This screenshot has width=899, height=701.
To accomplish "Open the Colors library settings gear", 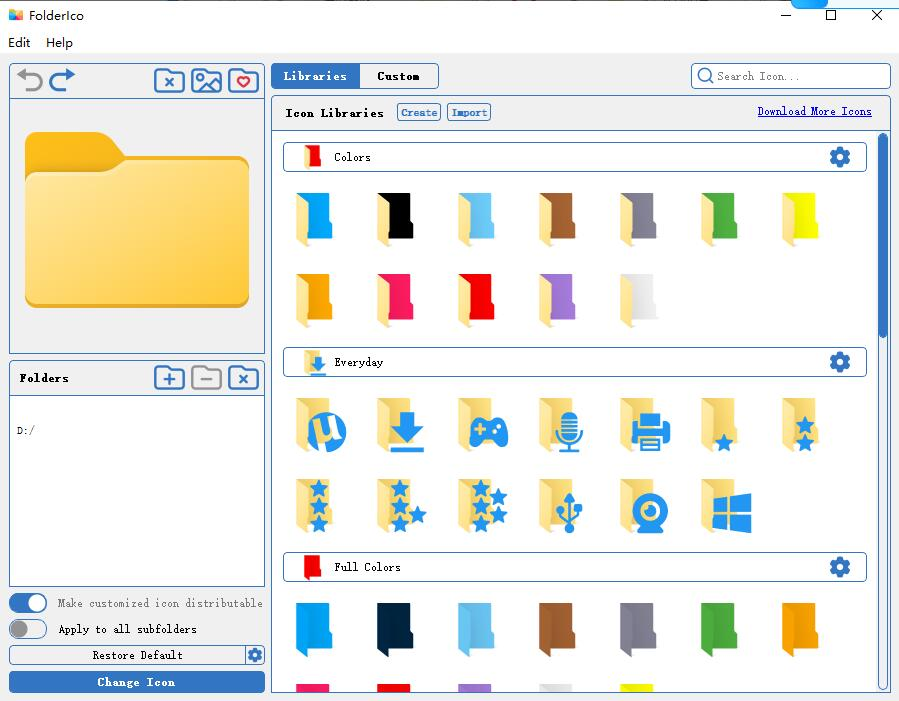I will tap(840, 157).
